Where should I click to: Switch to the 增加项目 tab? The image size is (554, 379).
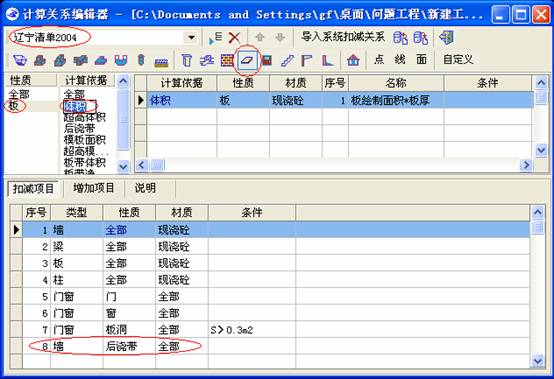tap(94, 188)
